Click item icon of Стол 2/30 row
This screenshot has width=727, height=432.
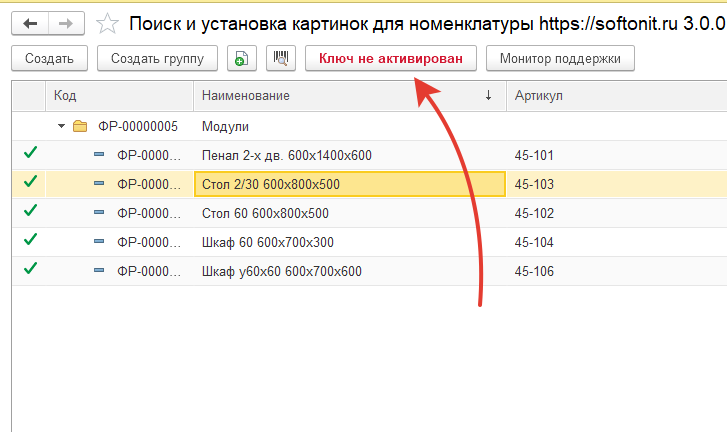pos(99,184)
